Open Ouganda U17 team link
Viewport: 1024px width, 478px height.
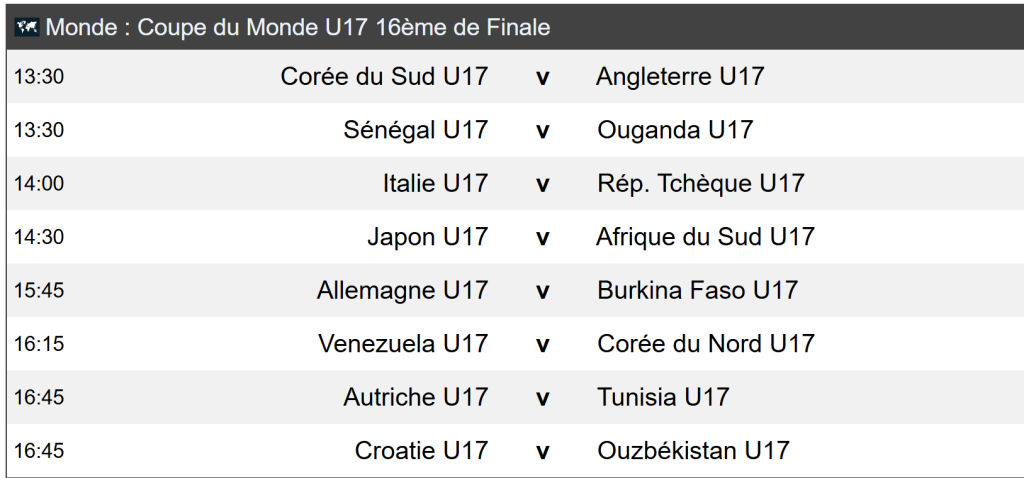click(675, 130)
